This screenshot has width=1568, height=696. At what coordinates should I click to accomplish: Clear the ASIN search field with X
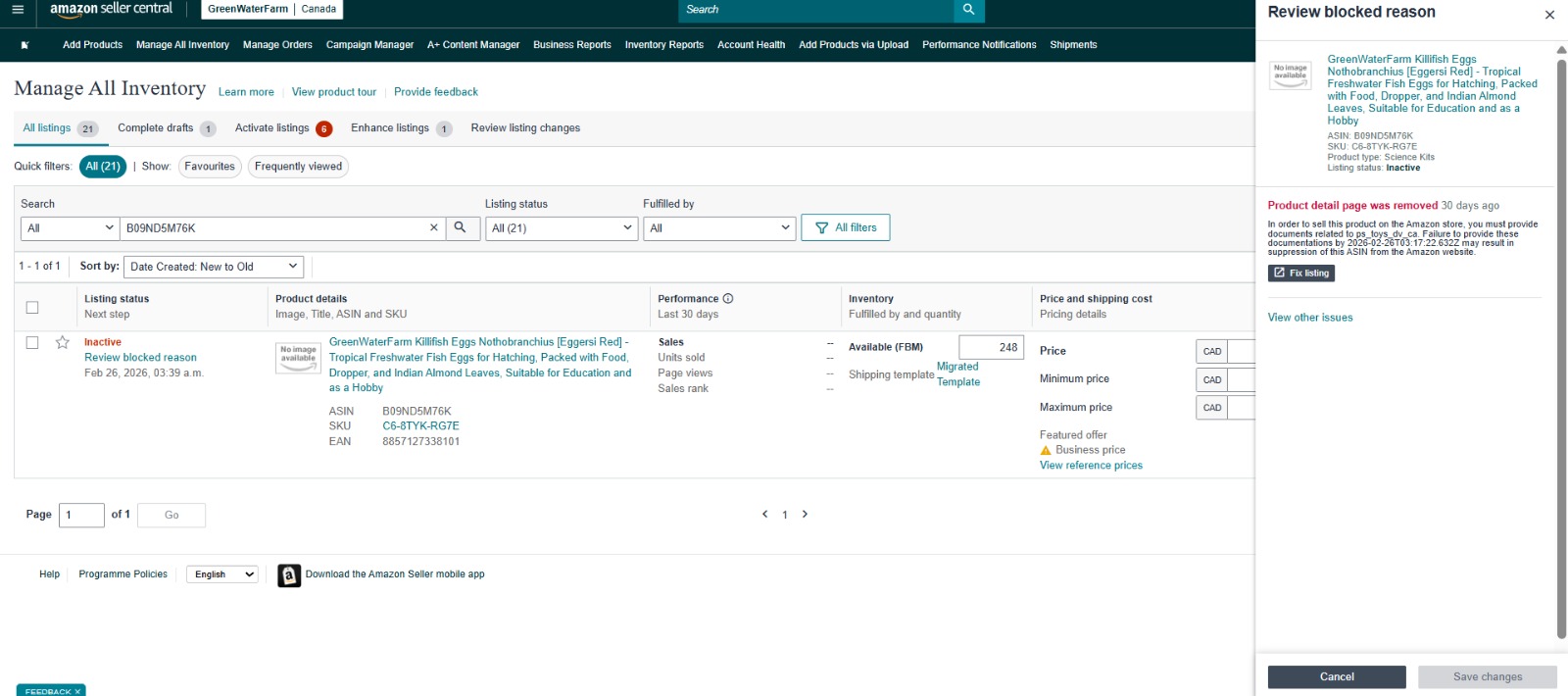click(x=434, y=227)
